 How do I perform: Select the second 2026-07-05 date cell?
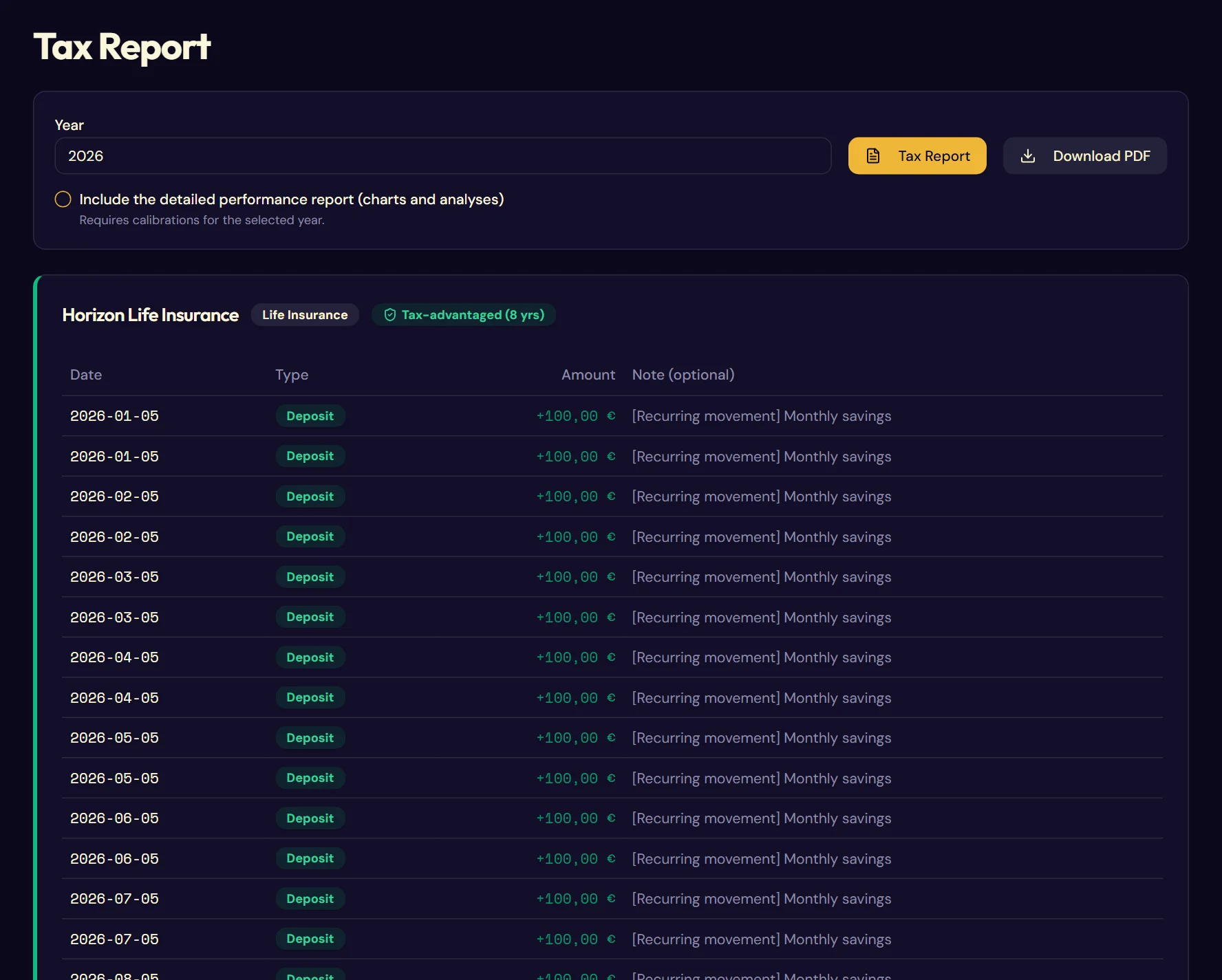(114, 939)
